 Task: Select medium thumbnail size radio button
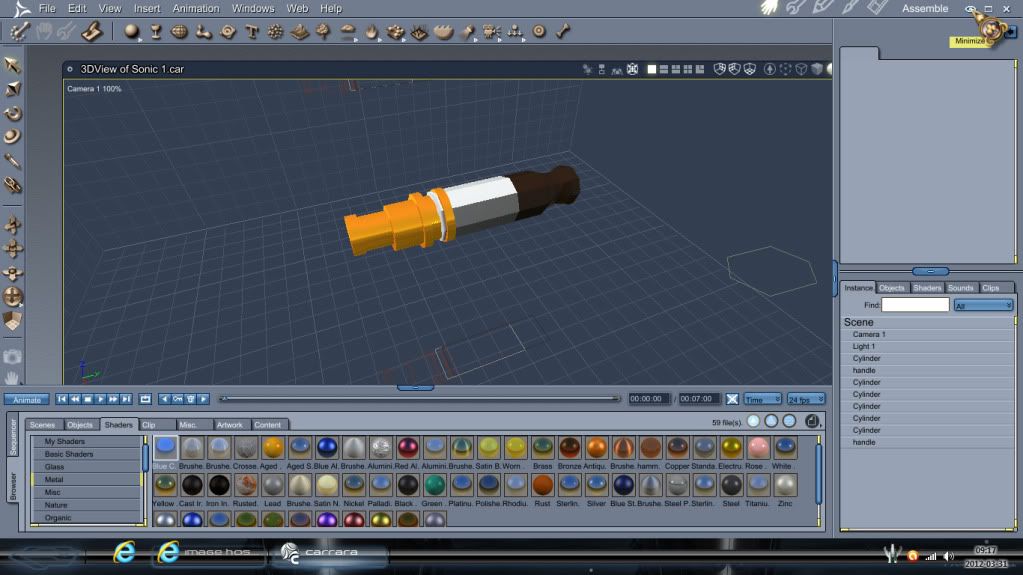[x=771, y=422]
